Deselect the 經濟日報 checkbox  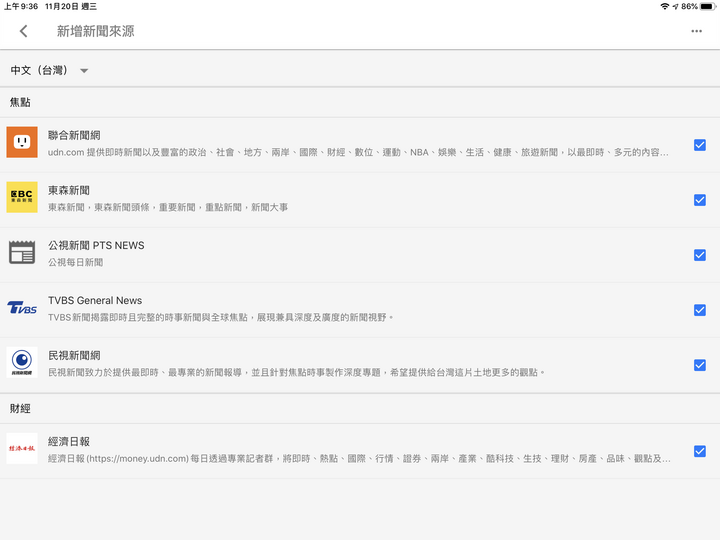click(x=699, y=451)
